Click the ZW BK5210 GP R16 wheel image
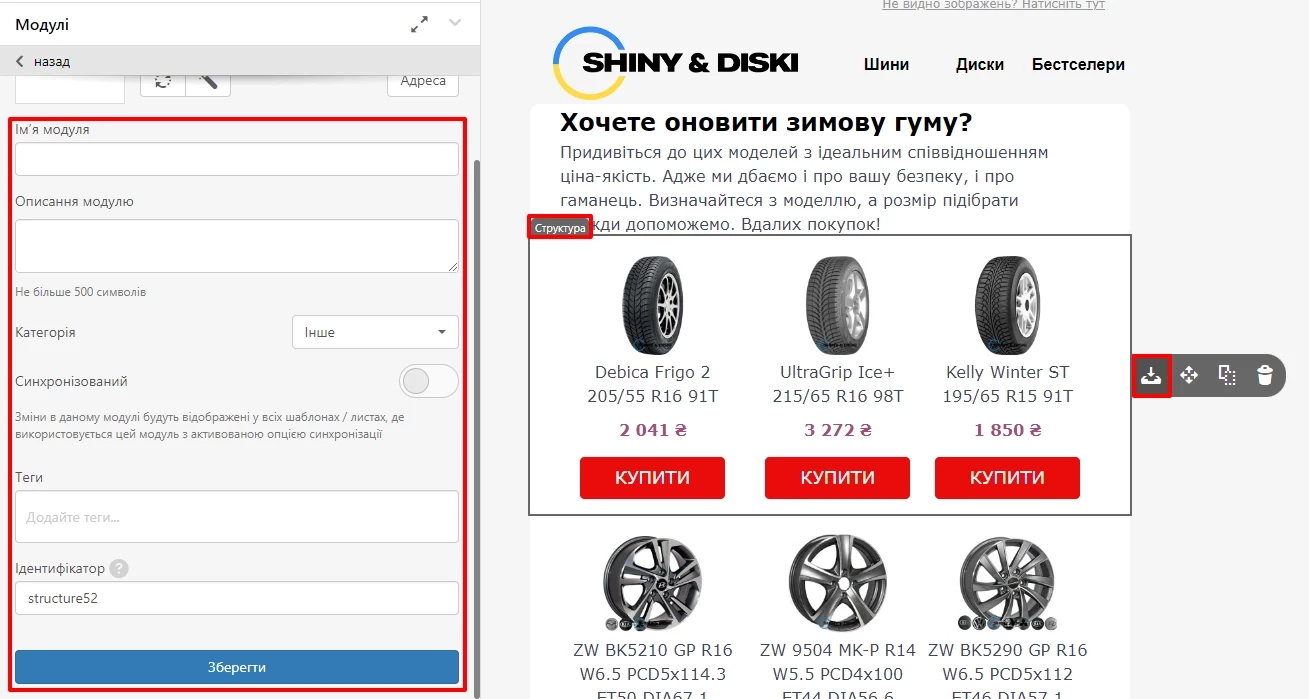The height and width of the screenshot is (699, 1309). click(x=652, y=583)
